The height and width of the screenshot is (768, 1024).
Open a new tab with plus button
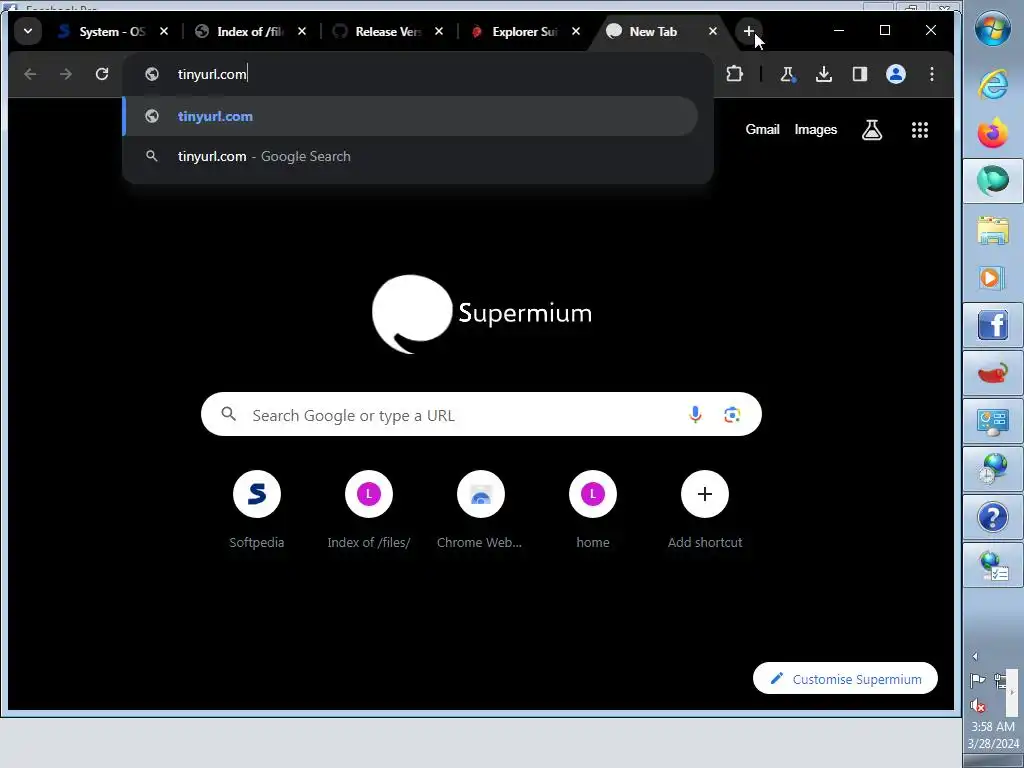748,31
